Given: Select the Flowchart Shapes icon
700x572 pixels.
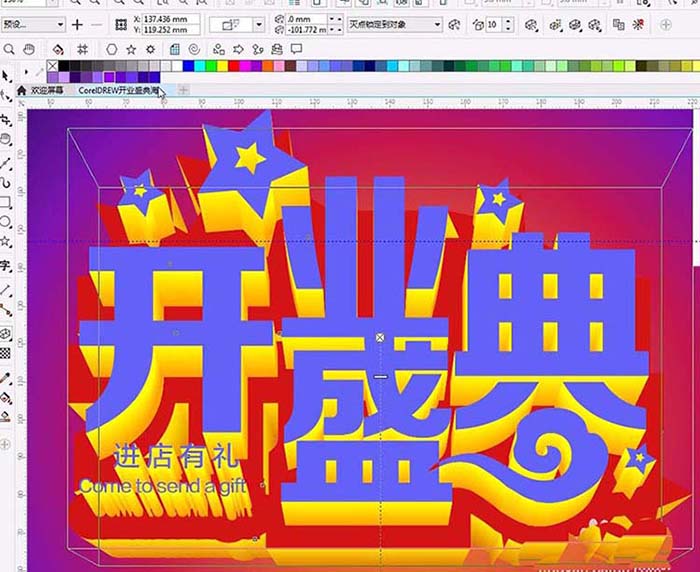Looking at the screenshot, I should 258,49.
